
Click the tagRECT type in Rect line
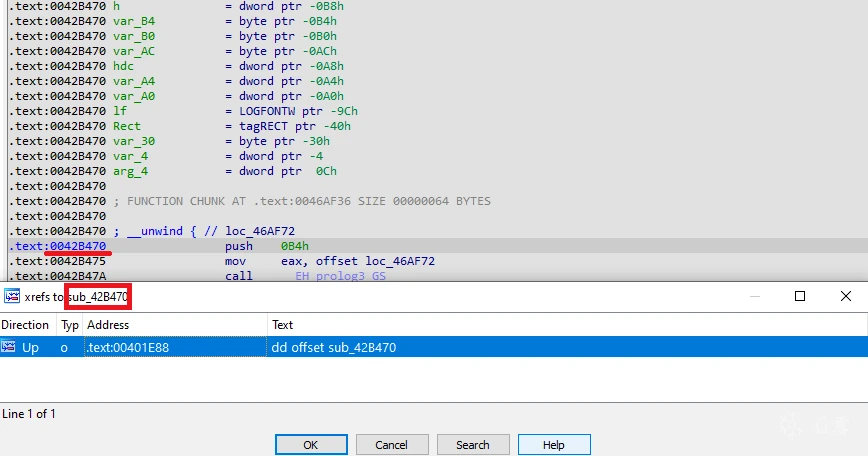click(264, 126)
